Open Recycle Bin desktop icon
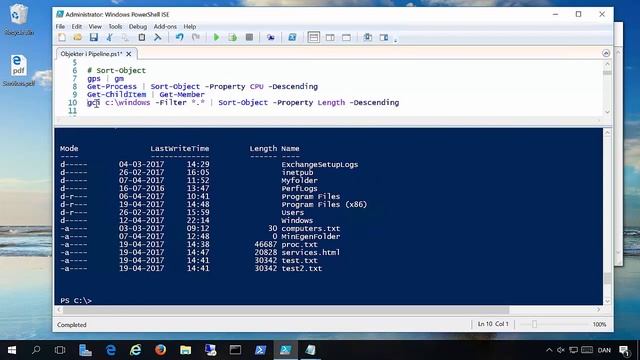This screenshot has width=640, height=360. coord(18,19)
